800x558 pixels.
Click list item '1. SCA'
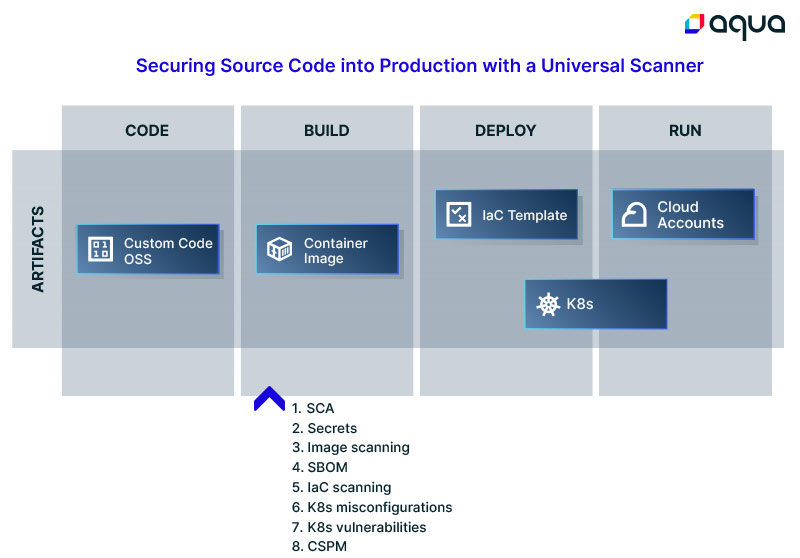pos(313,409)
